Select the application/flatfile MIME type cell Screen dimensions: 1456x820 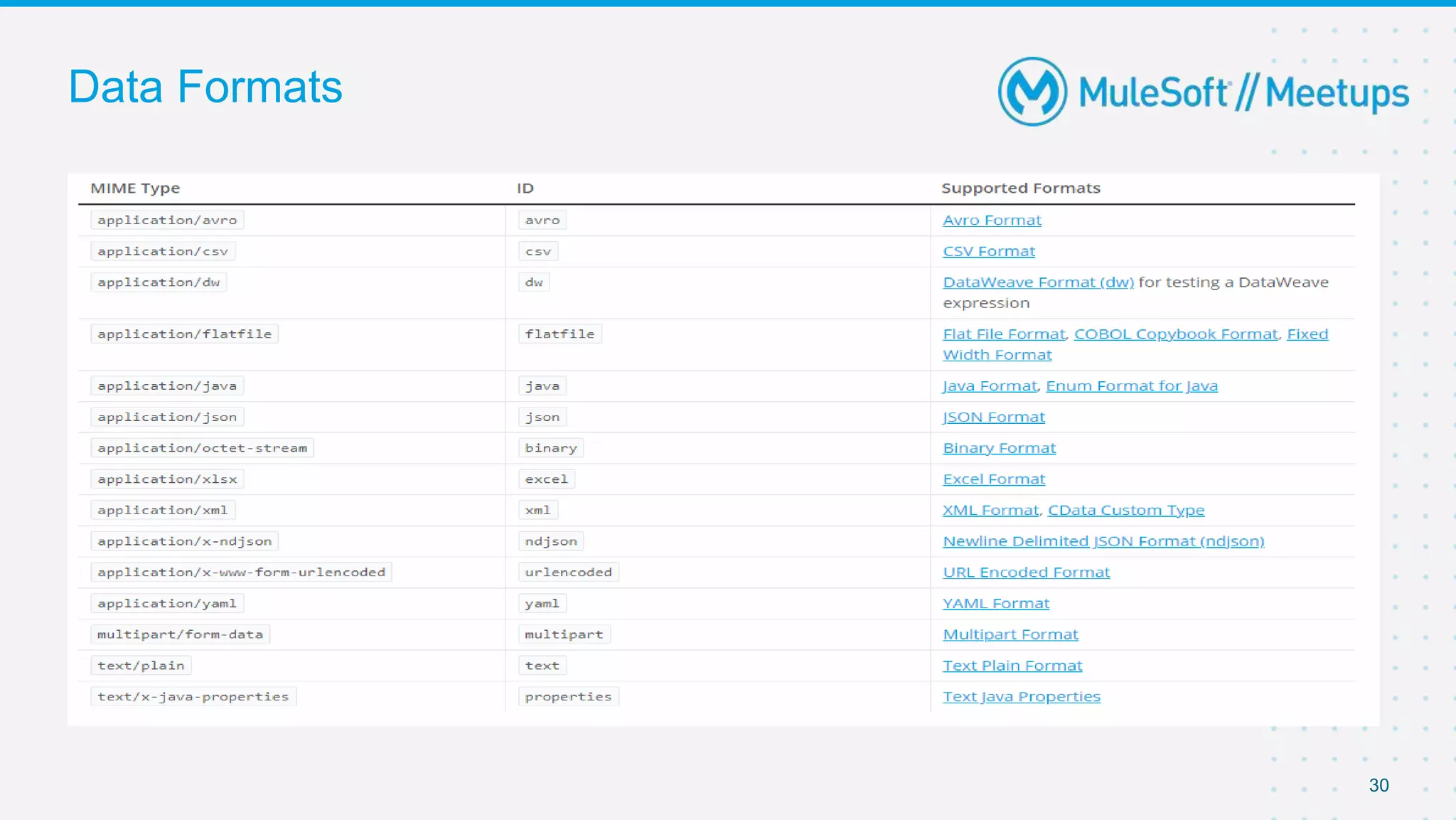tap(184, 334)
